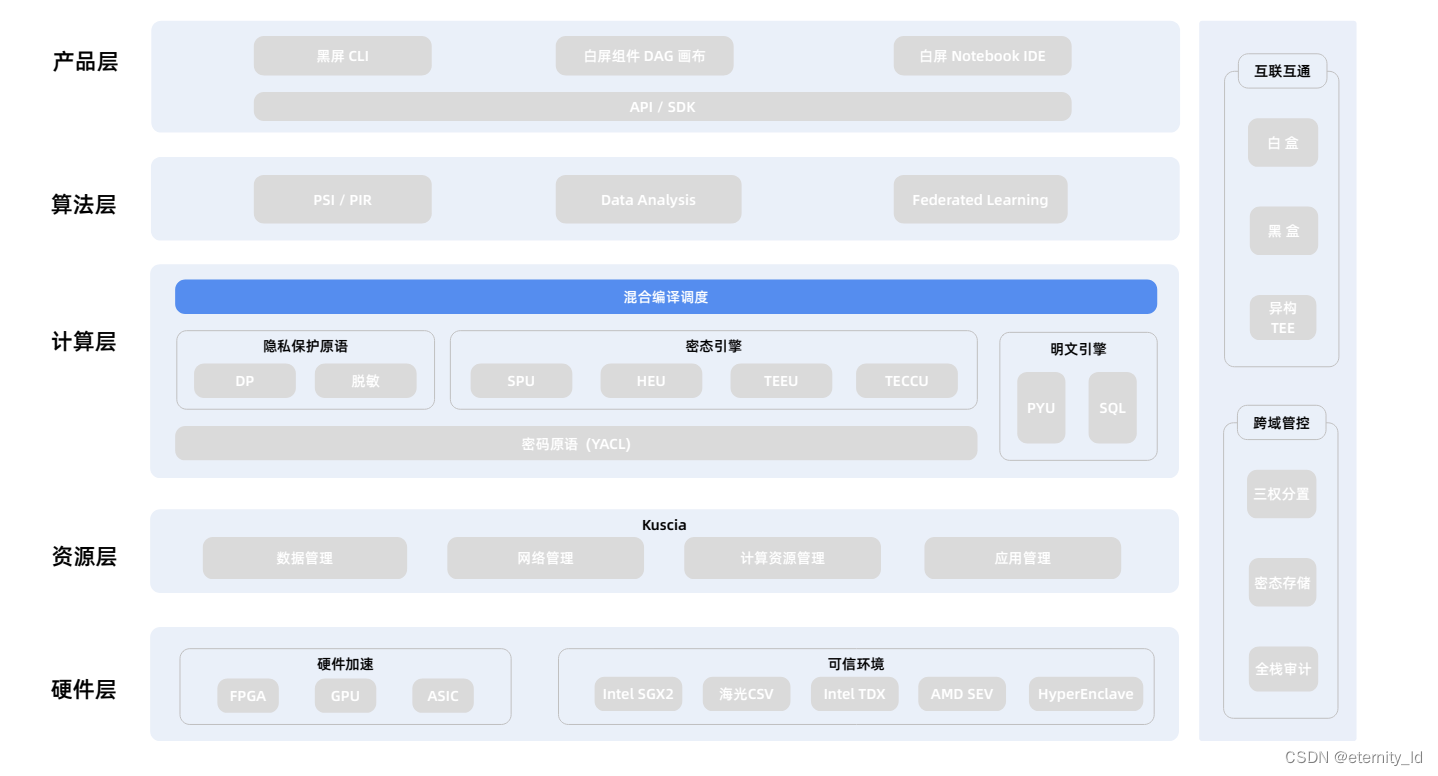1438x776 pixels.
Task: Choose the AMD SEV box
Action: [x=962, y=694]
